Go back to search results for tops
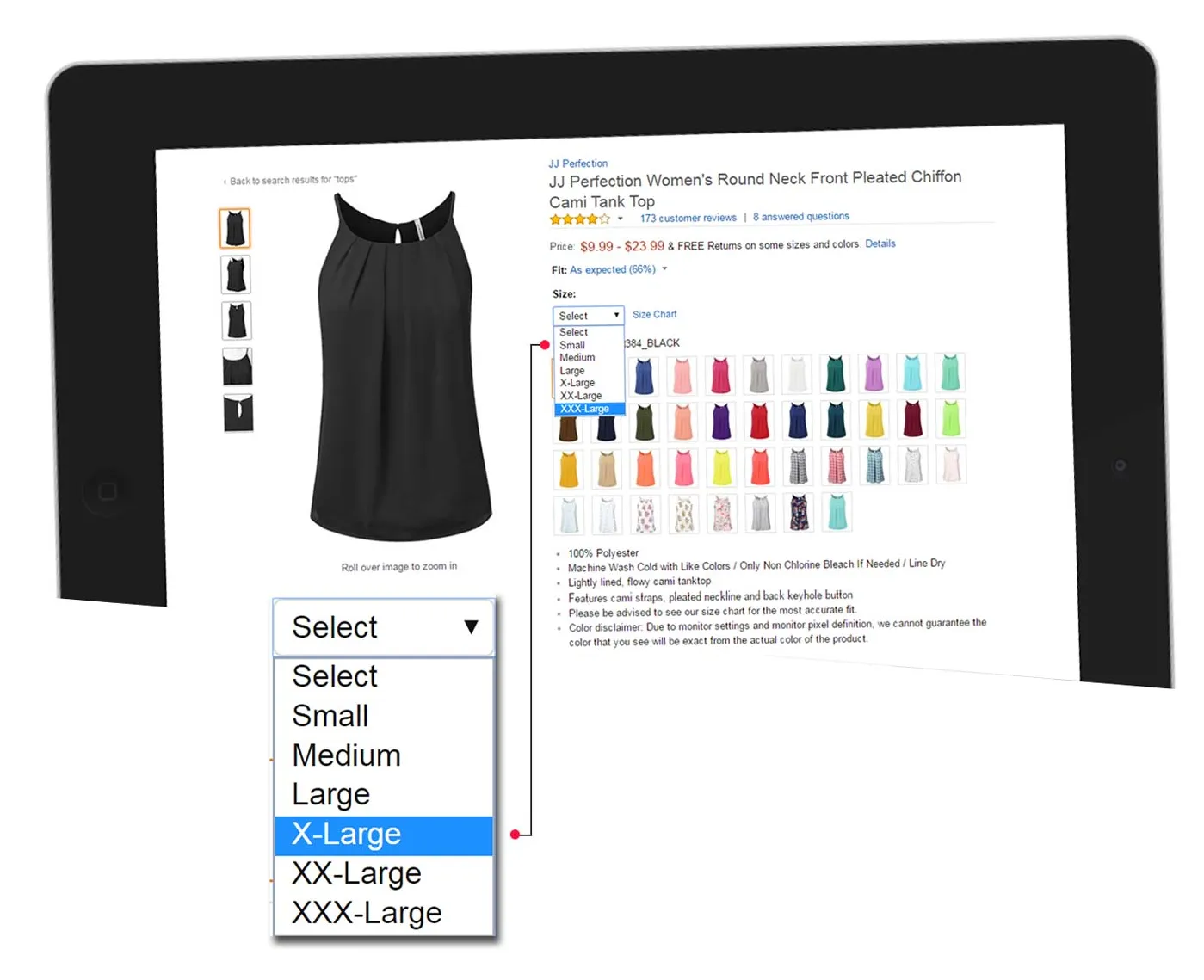1204x980 pixels. coord(290,180)
